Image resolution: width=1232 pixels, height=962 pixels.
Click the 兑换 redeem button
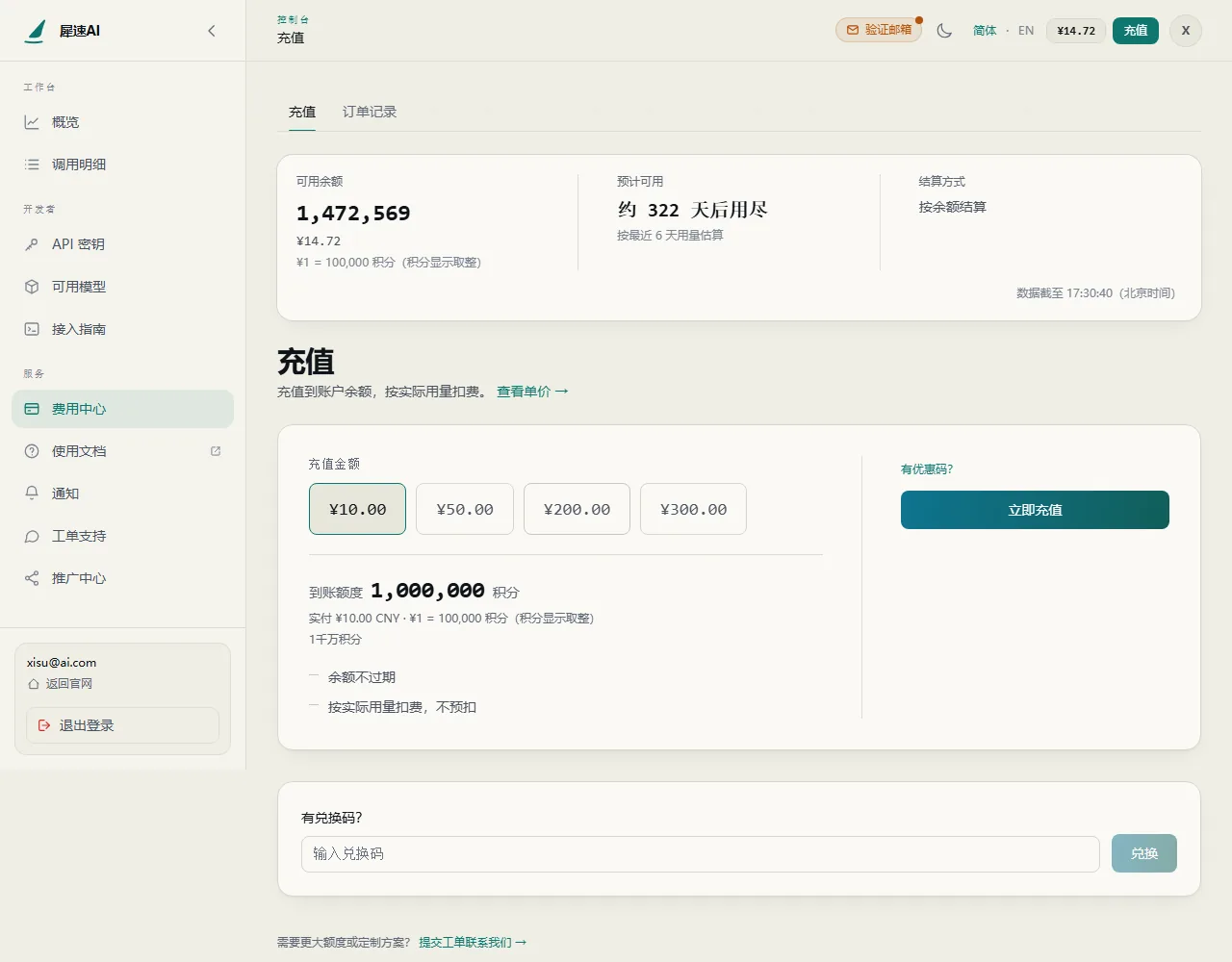click(x=1144, y=853)
